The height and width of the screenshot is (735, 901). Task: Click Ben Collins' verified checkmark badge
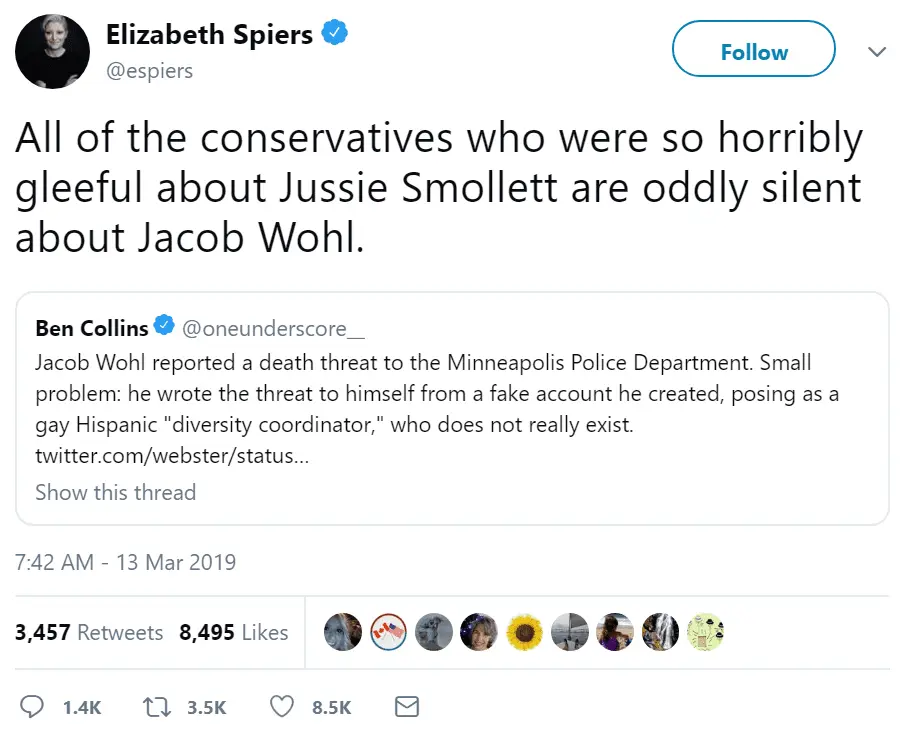click(x=165, y=327)
